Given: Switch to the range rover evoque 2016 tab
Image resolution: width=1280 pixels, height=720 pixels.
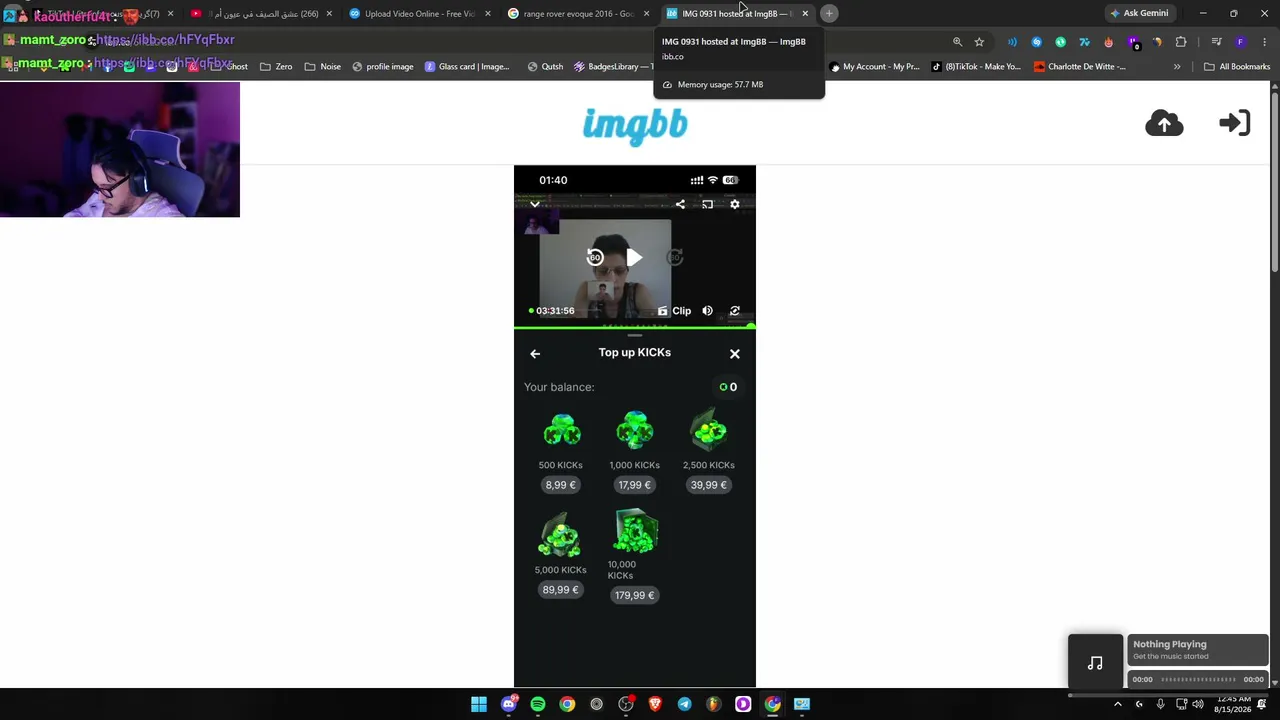Looking at the screenshot, I should point(578,14).
